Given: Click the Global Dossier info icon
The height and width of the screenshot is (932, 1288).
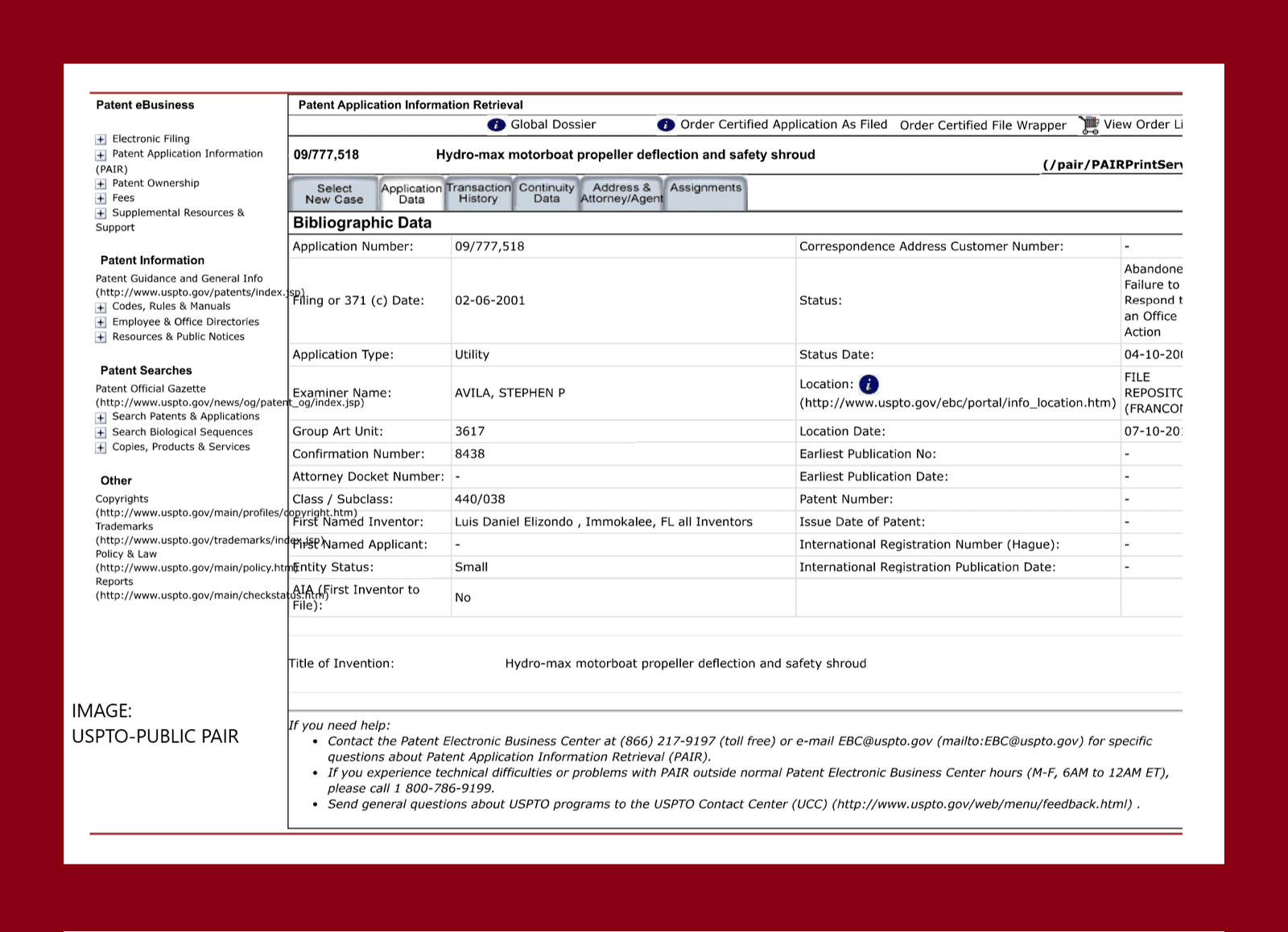Looking at the screenshot, I should tap(497, 125).
